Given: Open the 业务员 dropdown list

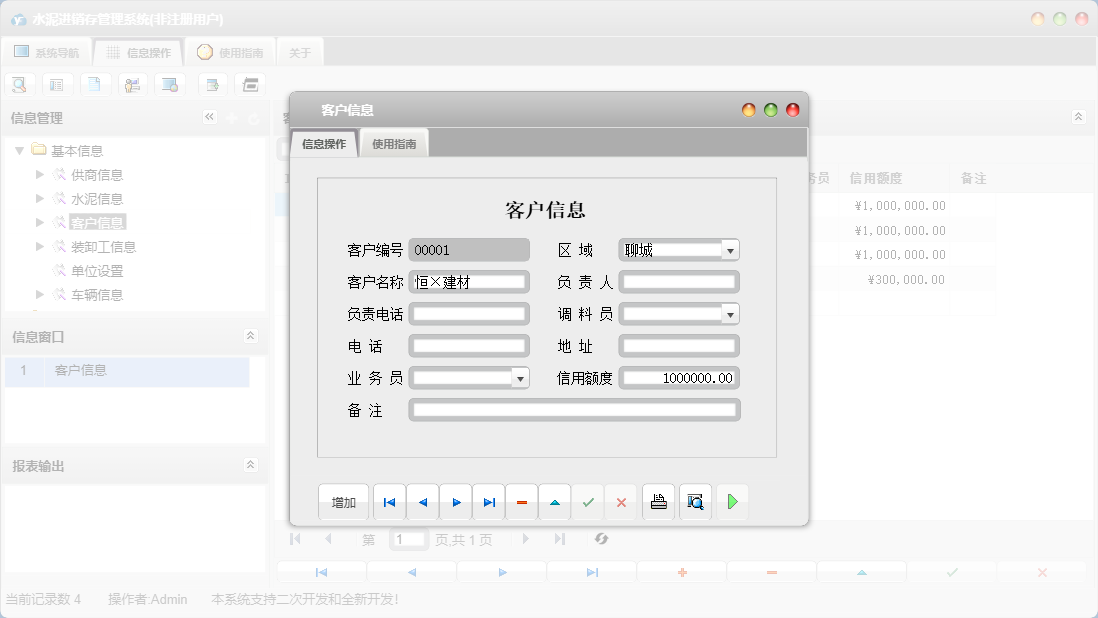Looking at the screenshot, I should click(520, 377).
